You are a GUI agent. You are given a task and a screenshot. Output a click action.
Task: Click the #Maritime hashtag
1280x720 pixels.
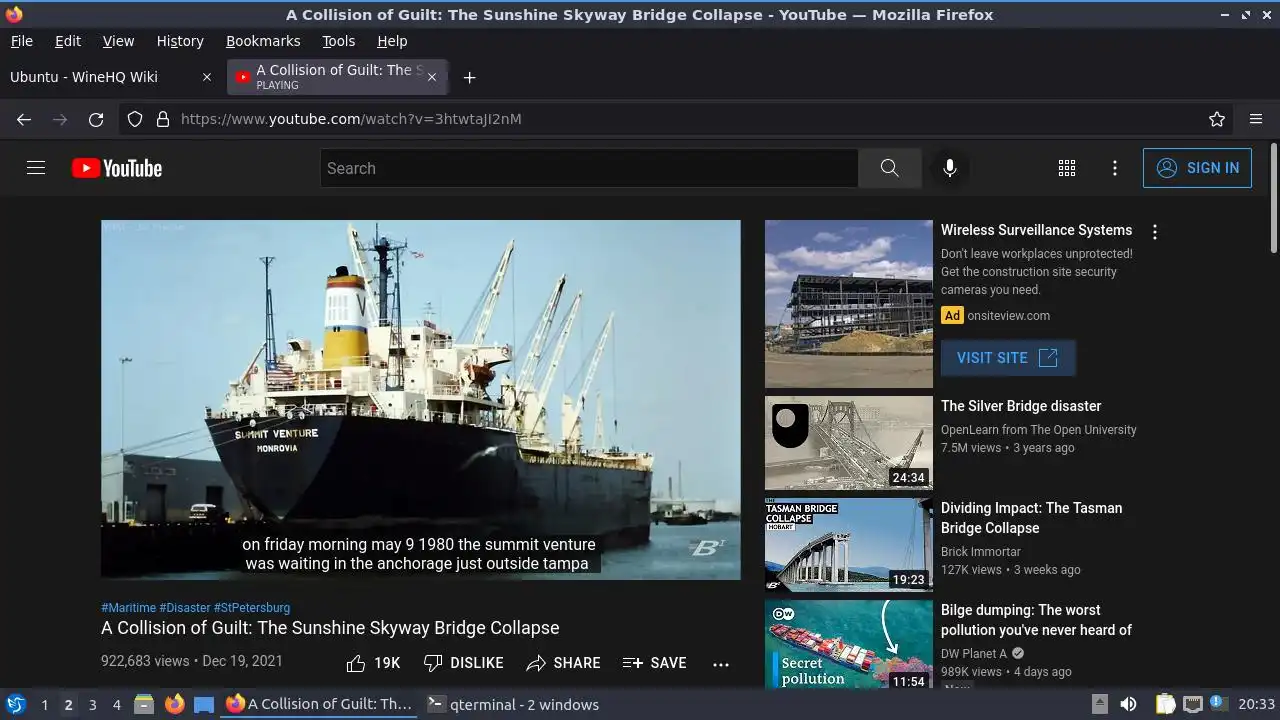[128, 607]
